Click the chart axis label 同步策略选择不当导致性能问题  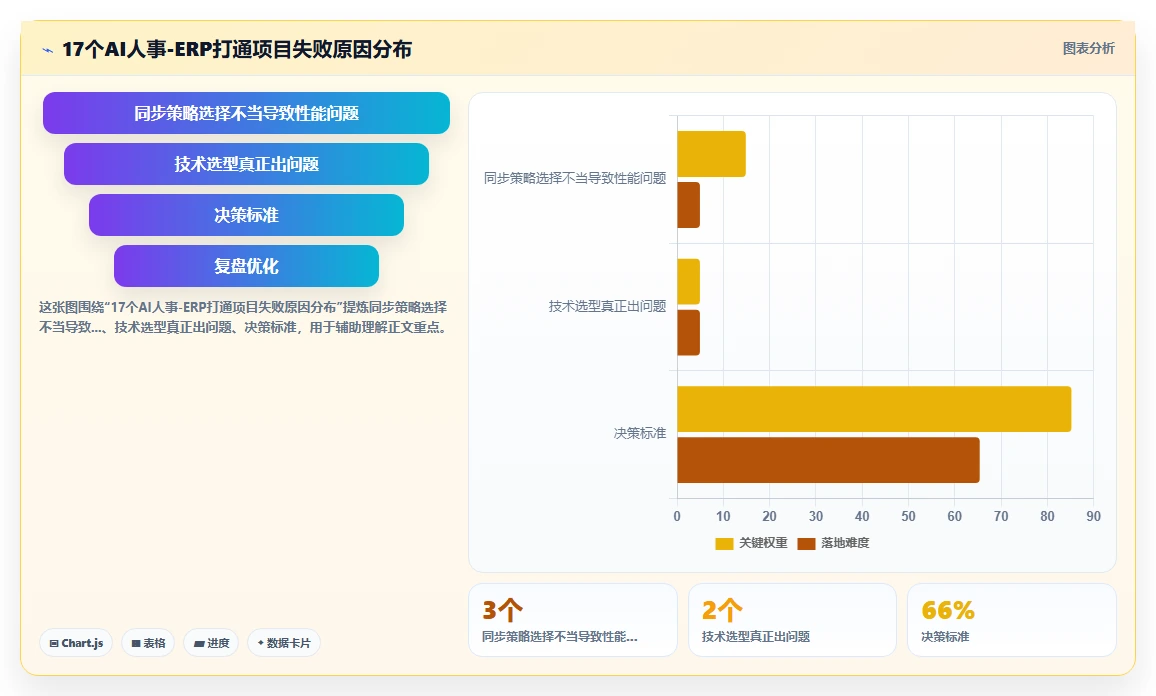[575, 178]
